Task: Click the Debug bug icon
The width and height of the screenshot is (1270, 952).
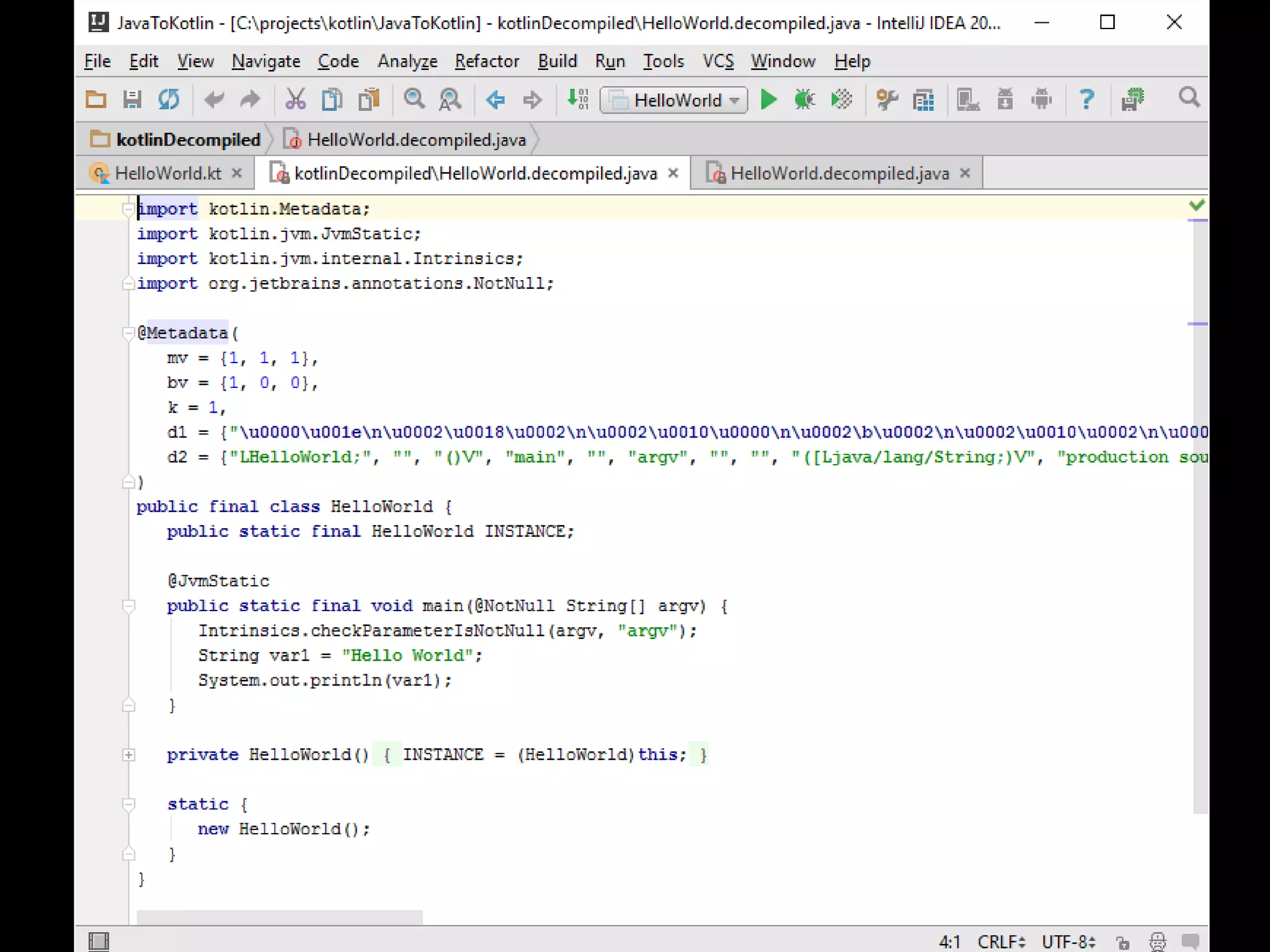Action: pos(804,100)
